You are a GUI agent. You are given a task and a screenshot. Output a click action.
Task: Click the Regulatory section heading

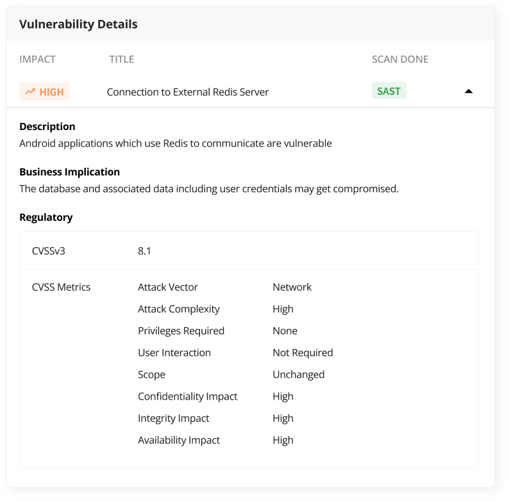click(46, 217)
